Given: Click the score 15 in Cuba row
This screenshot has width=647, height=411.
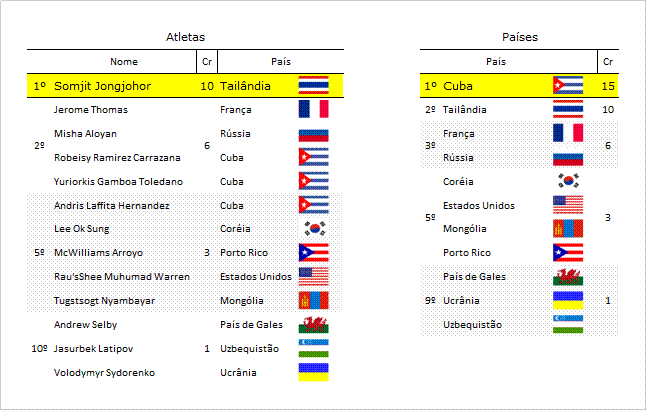Looking at the screenshot, I should pyautogui.click(x=608, y=86).
